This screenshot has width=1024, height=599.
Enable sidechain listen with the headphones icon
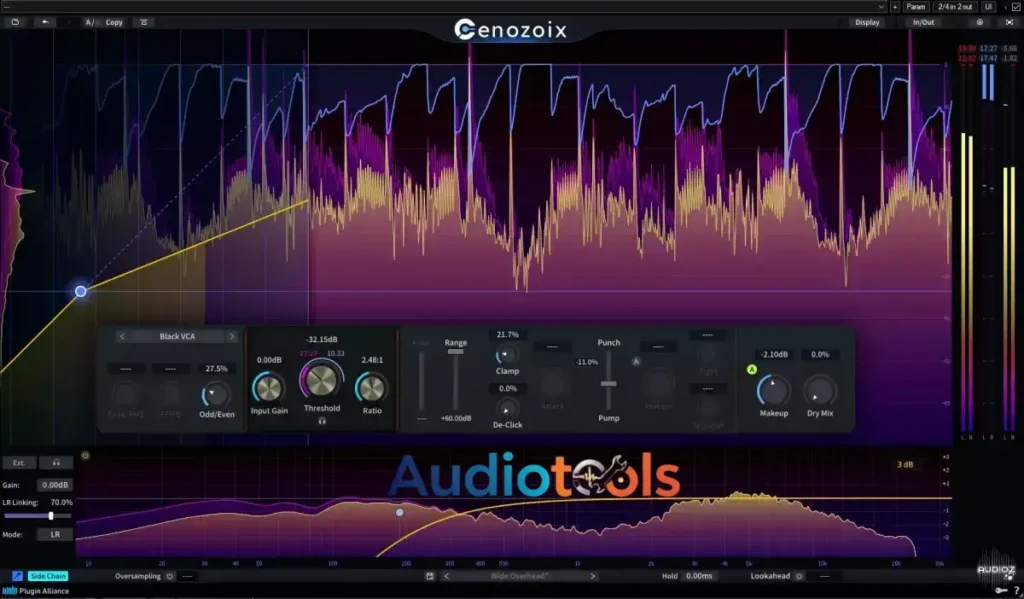point(55,461)
